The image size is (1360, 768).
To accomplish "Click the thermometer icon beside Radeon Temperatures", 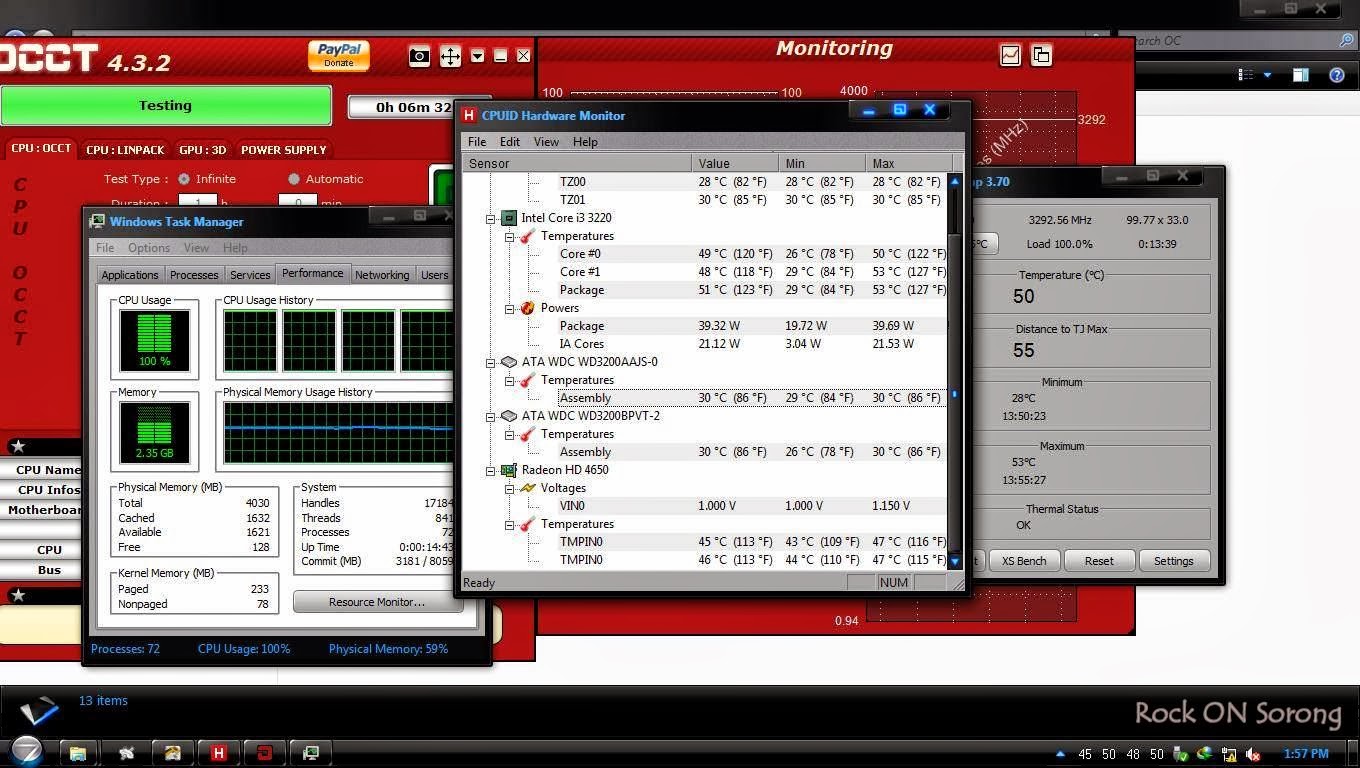I will (x=527, y=524).
